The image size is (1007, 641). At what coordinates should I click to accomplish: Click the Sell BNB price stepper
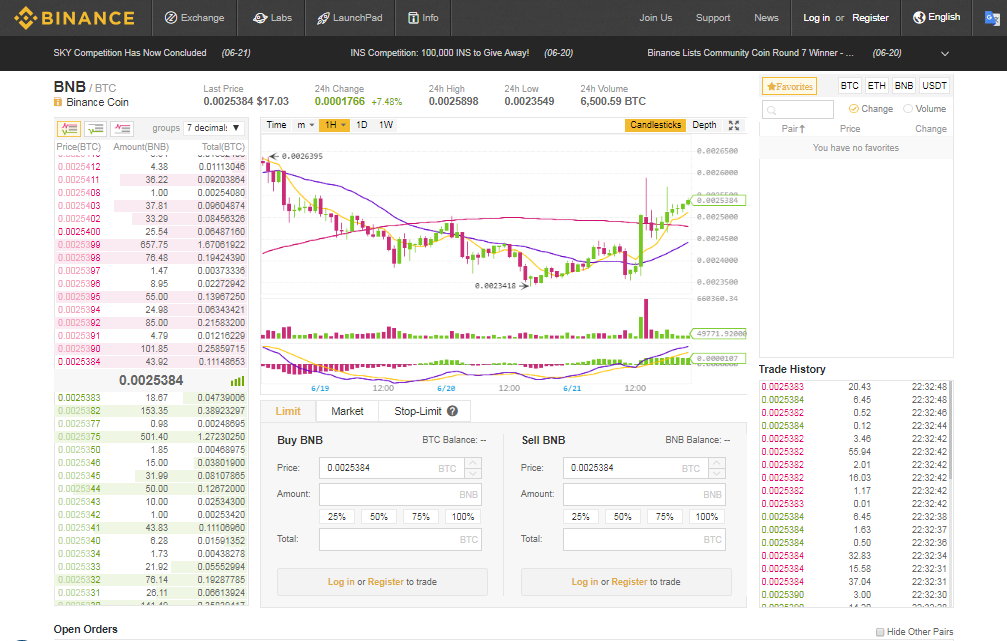tap(717, 468)
